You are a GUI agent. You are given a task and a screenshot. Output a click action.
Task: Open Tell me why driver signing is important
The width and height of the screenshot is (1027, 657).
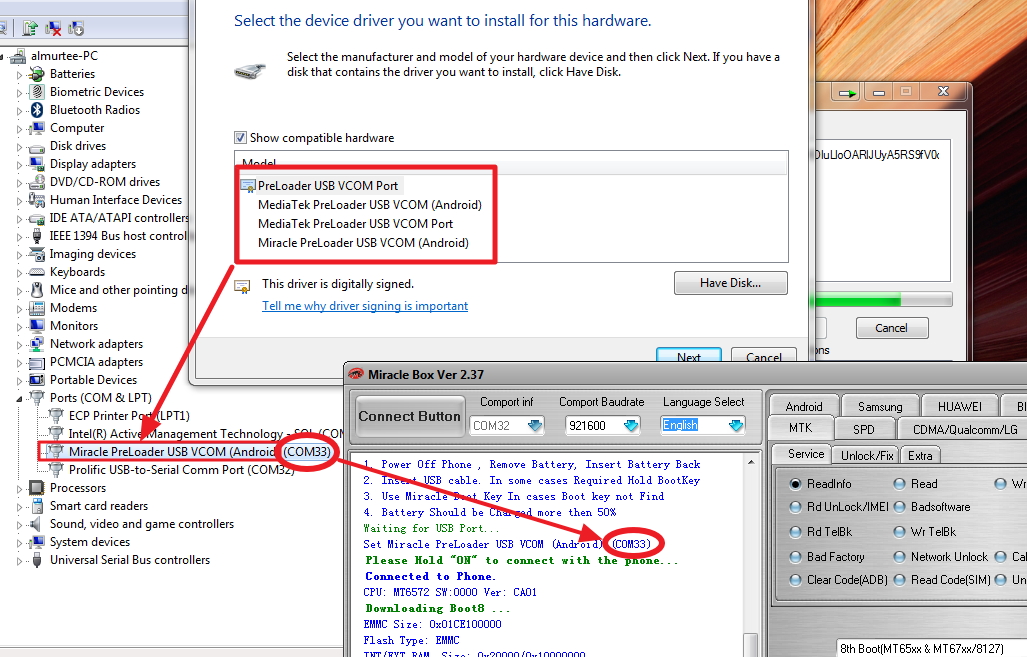365,306
